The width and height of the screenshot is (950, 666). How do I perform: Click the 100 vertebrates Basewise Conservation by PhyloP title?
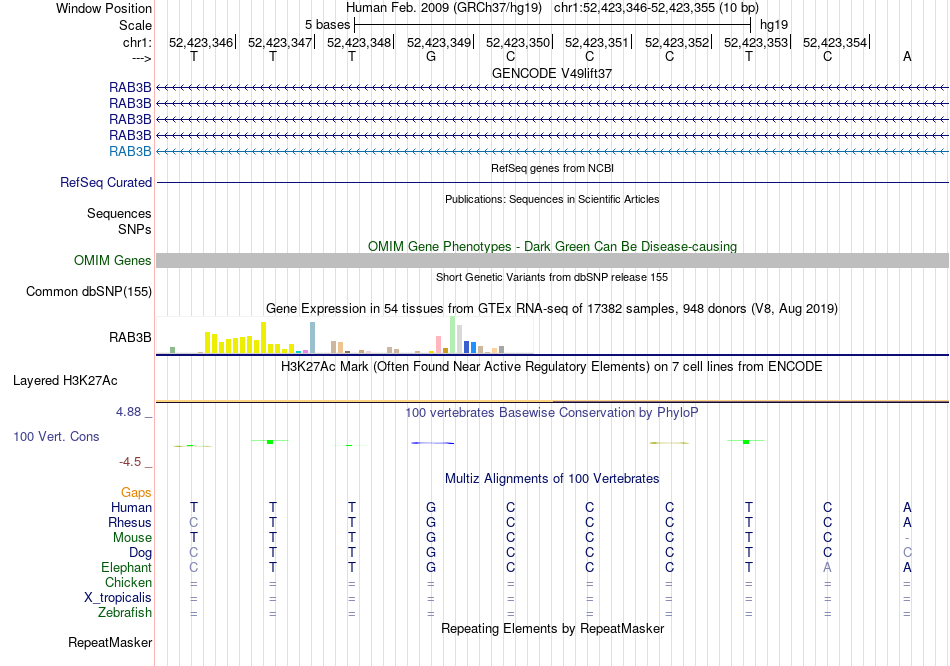552,413
